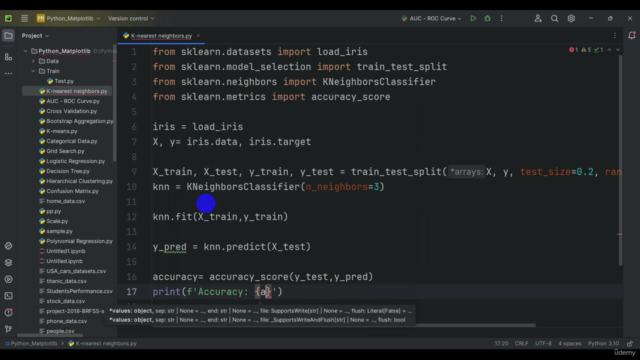Change 4 spaces indent setting
640x360 pixels.
click(x=569, y=344)
